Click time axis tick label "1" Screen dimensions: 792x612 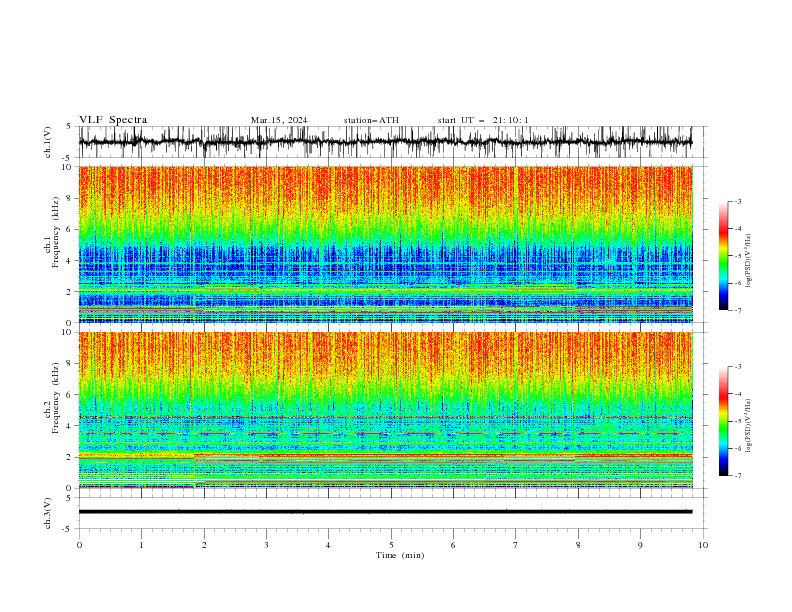coord(141,545)
